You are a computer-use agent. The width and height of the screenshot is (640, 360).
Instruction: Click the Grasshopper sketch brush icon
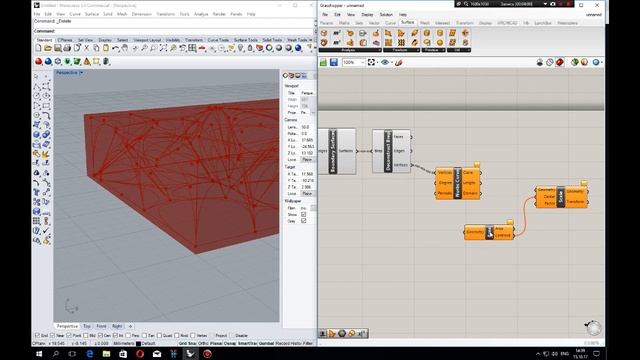coord(399,62)
